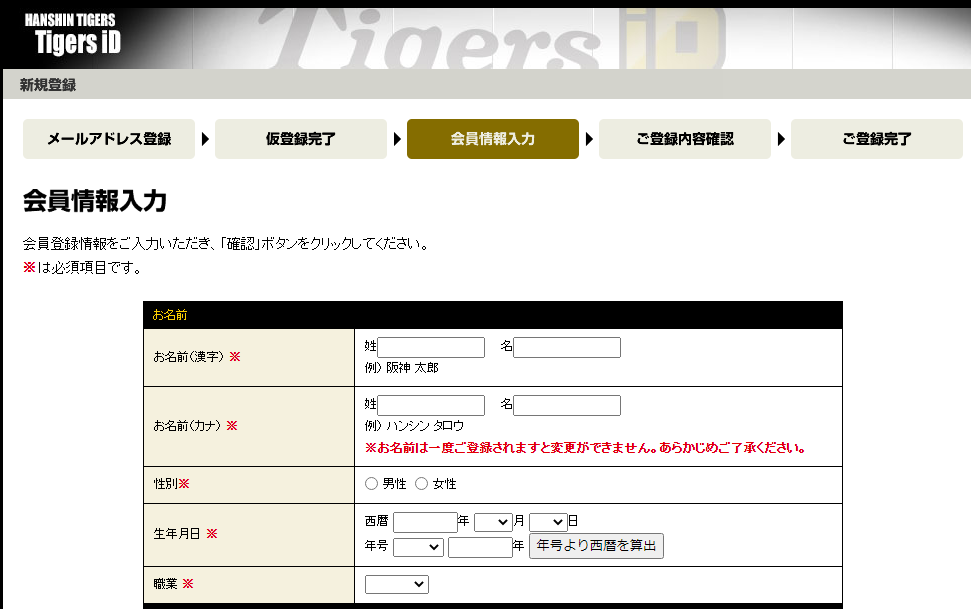Open the 職業 occupation dropdown
The image size is (971, 609).
[396, 584]
